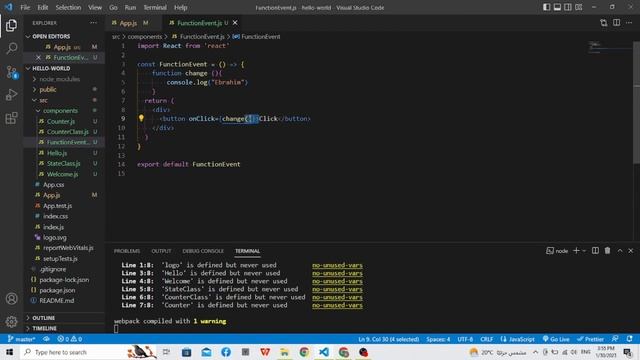Image resolution: width=640 pixels, height=360 pixels.
Task: Open editor More Actions ellipsis
Action: [x=629, y=23]
